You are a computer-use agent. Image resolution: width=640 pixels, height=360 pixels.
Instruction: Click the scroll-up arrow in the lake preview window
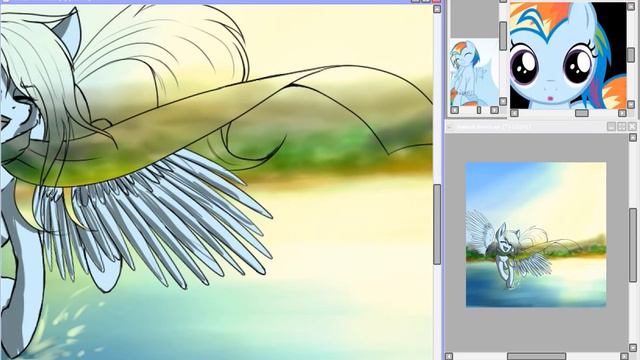(x=633, y=138)
